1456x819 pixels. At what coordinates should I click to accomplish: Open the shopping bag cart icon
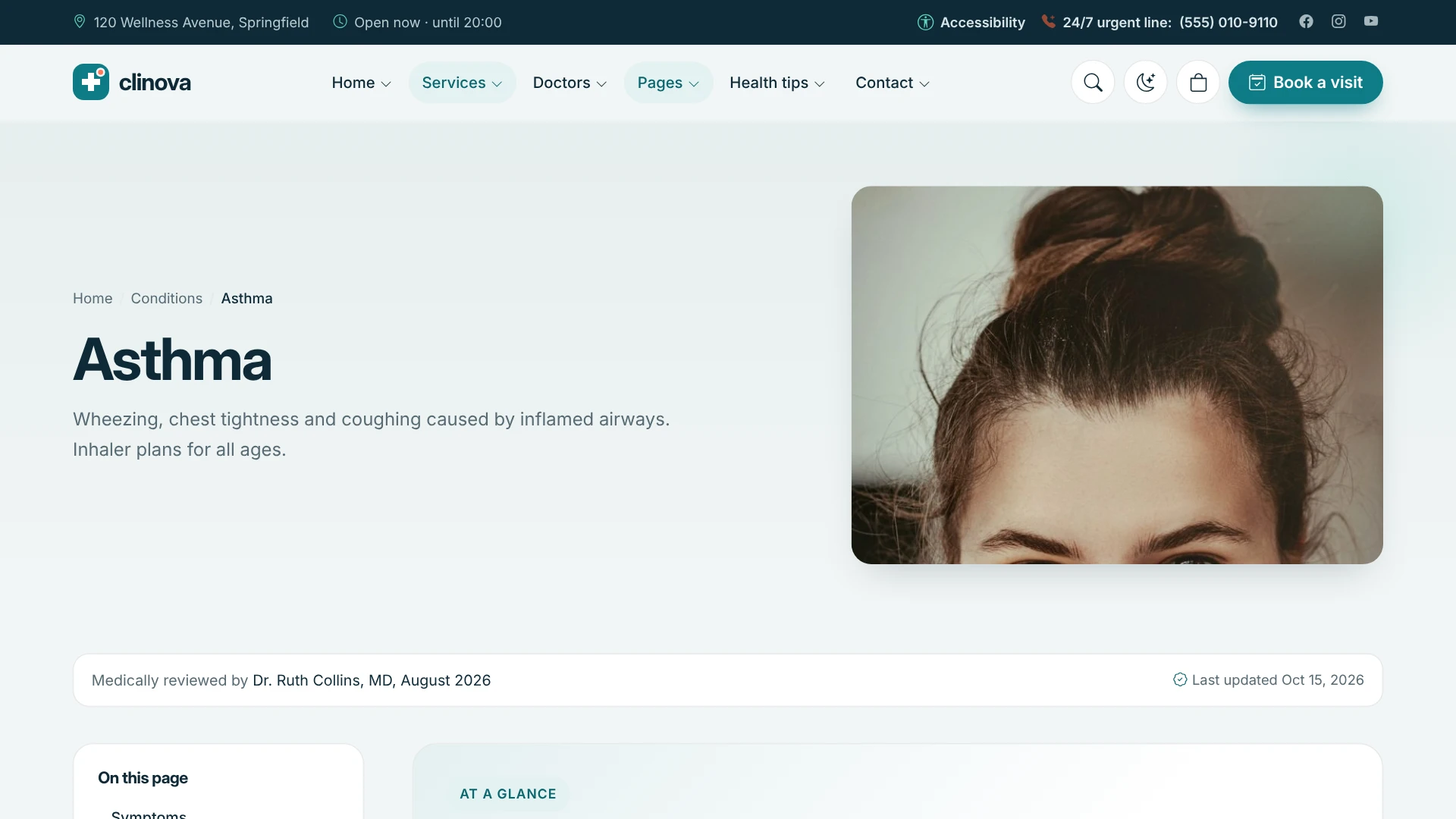point(1198,82)
